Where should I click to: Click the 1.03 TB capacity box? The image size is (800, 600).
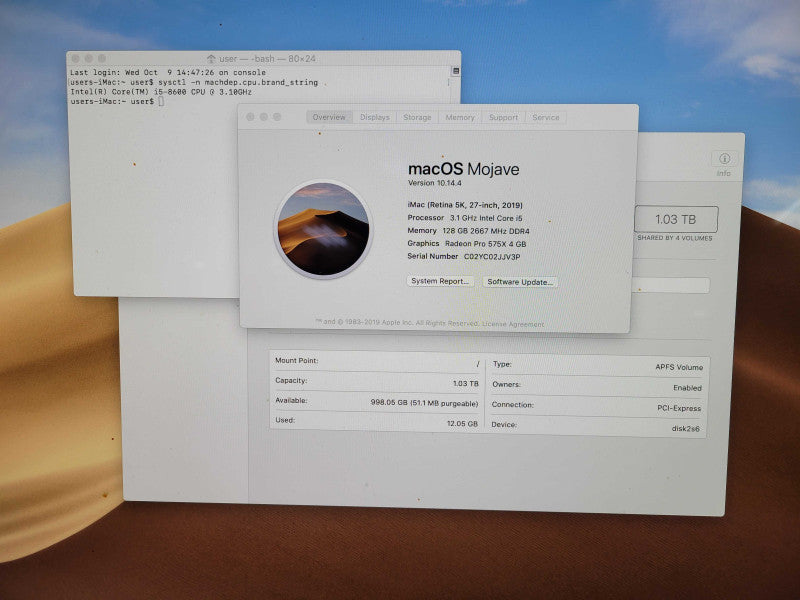point(676,219)
